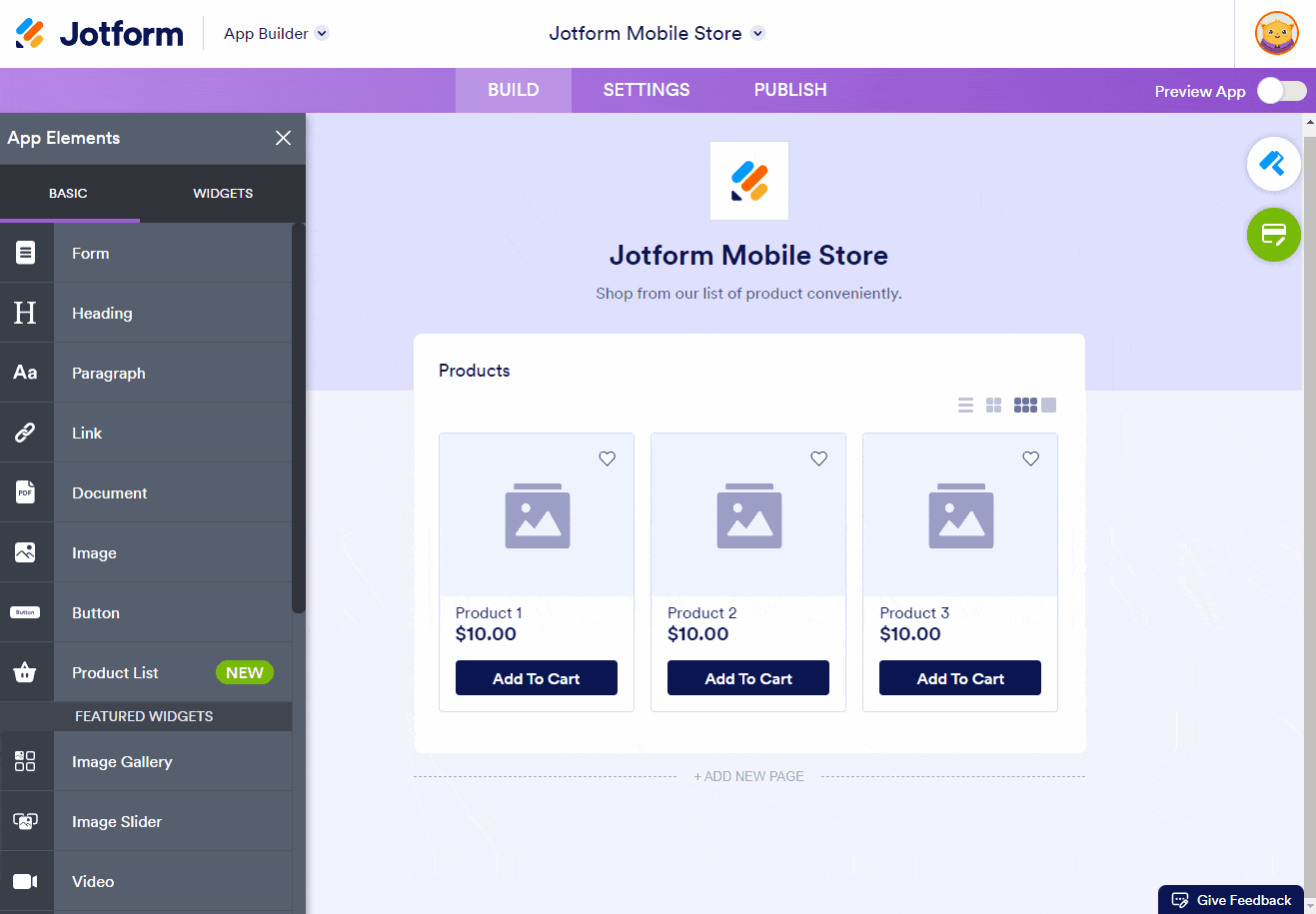The height and width of the screenshot is (914, 1316).
Task: Select the Link chain icon
Action: (26, 433)
